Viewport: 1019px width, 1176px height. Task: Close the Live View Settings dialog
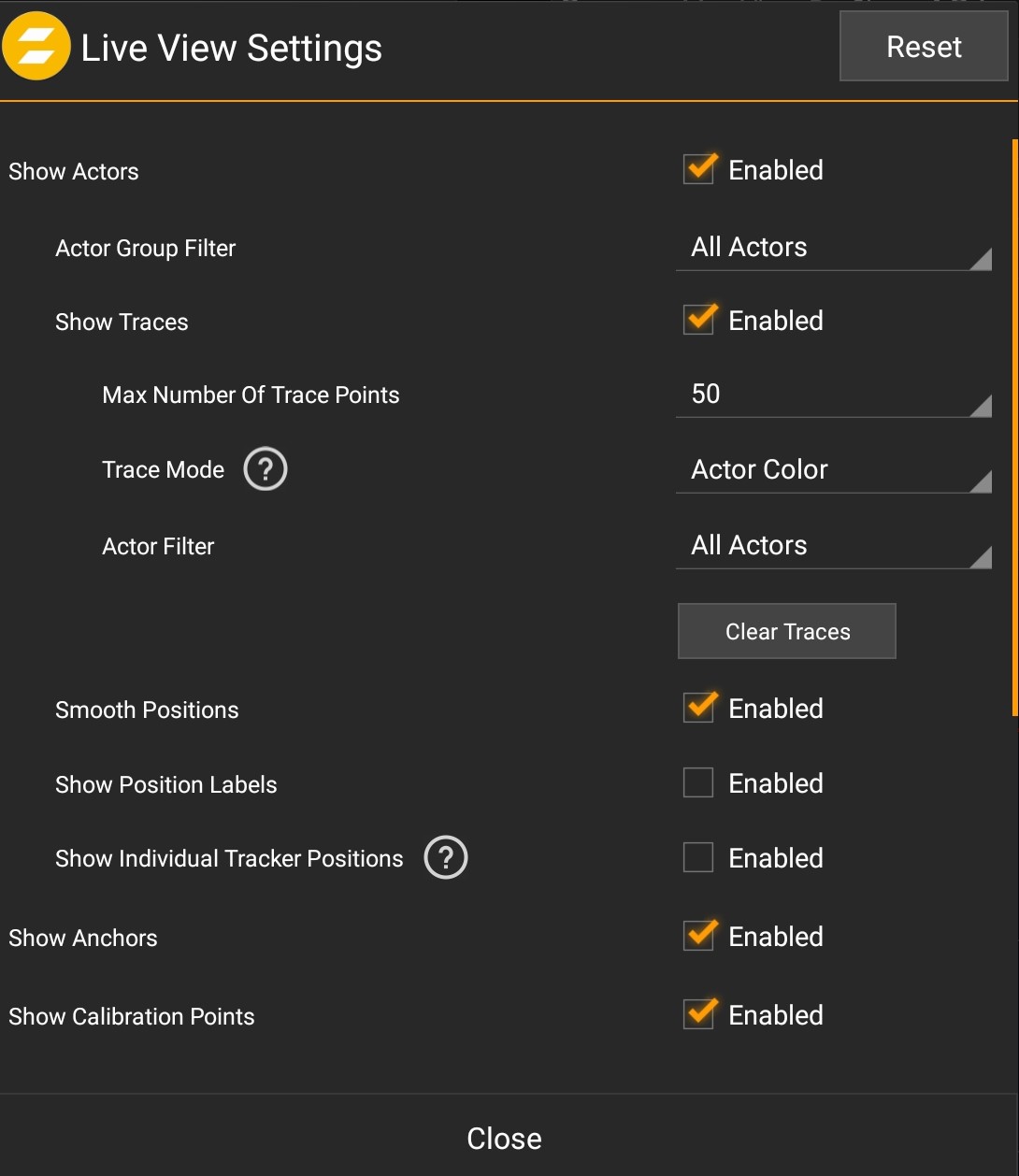coord(505,1138)
